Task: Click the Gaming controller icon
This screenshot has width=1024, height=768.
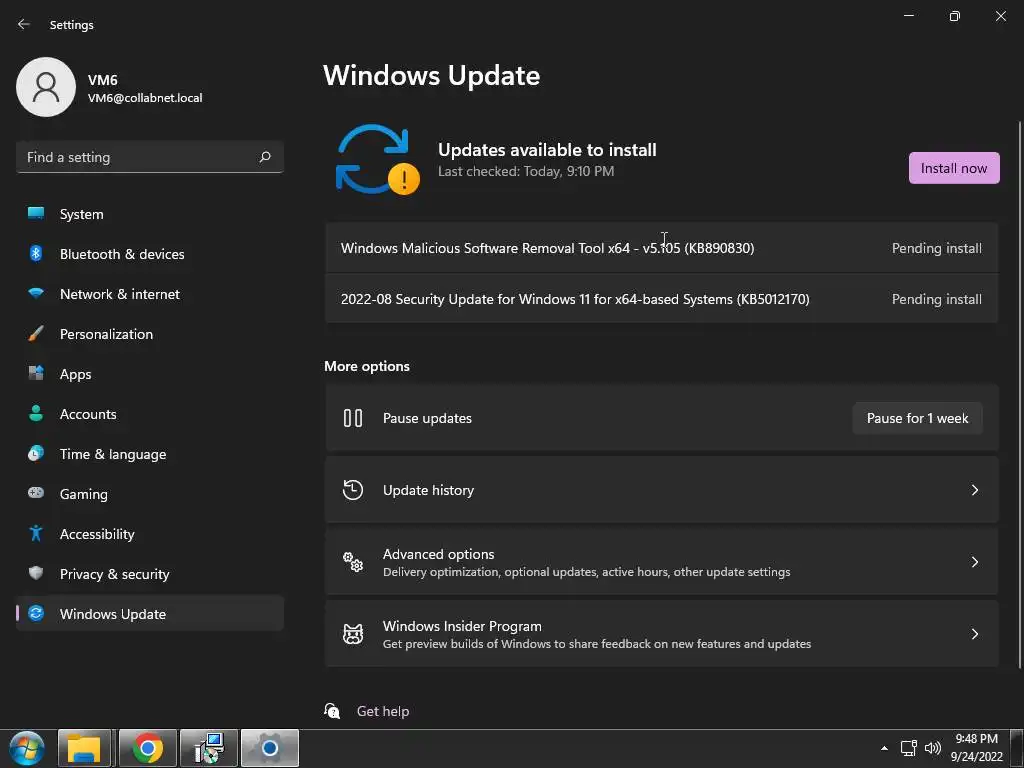Action: pos(36,493)
